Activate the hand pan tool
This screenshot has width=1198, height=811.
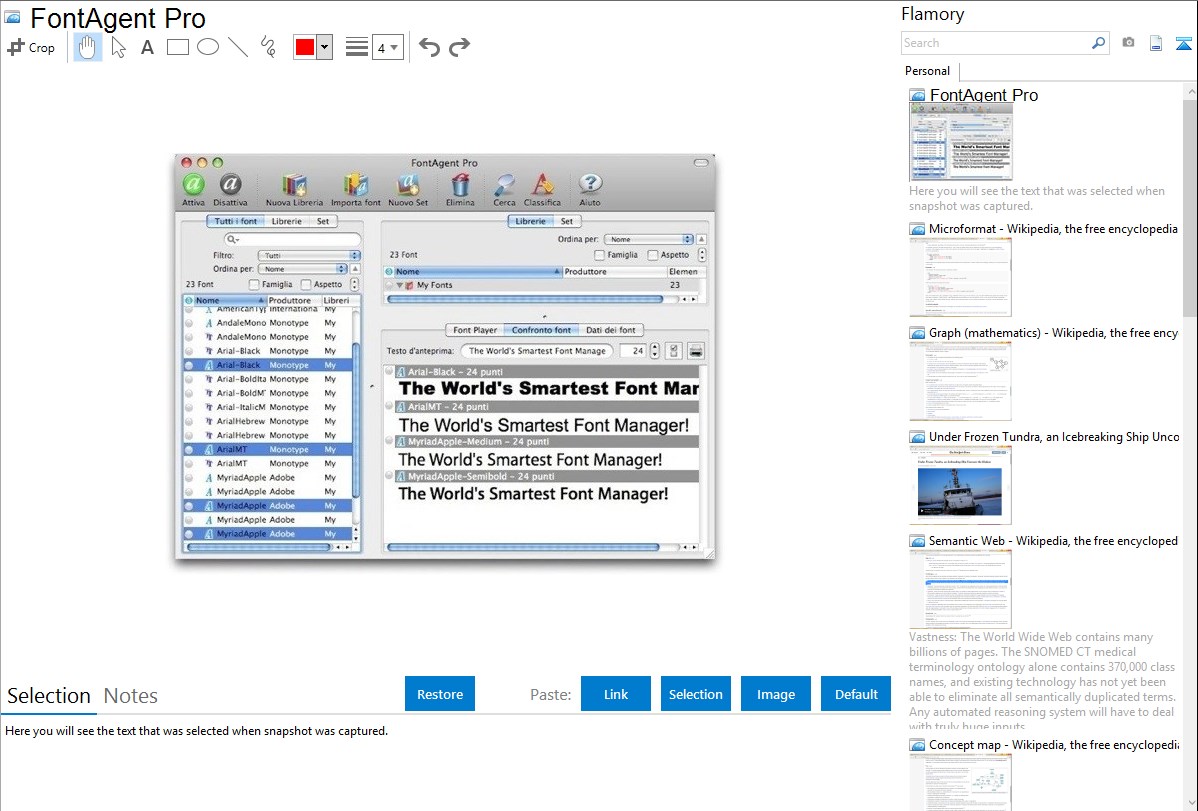(87, 47)
